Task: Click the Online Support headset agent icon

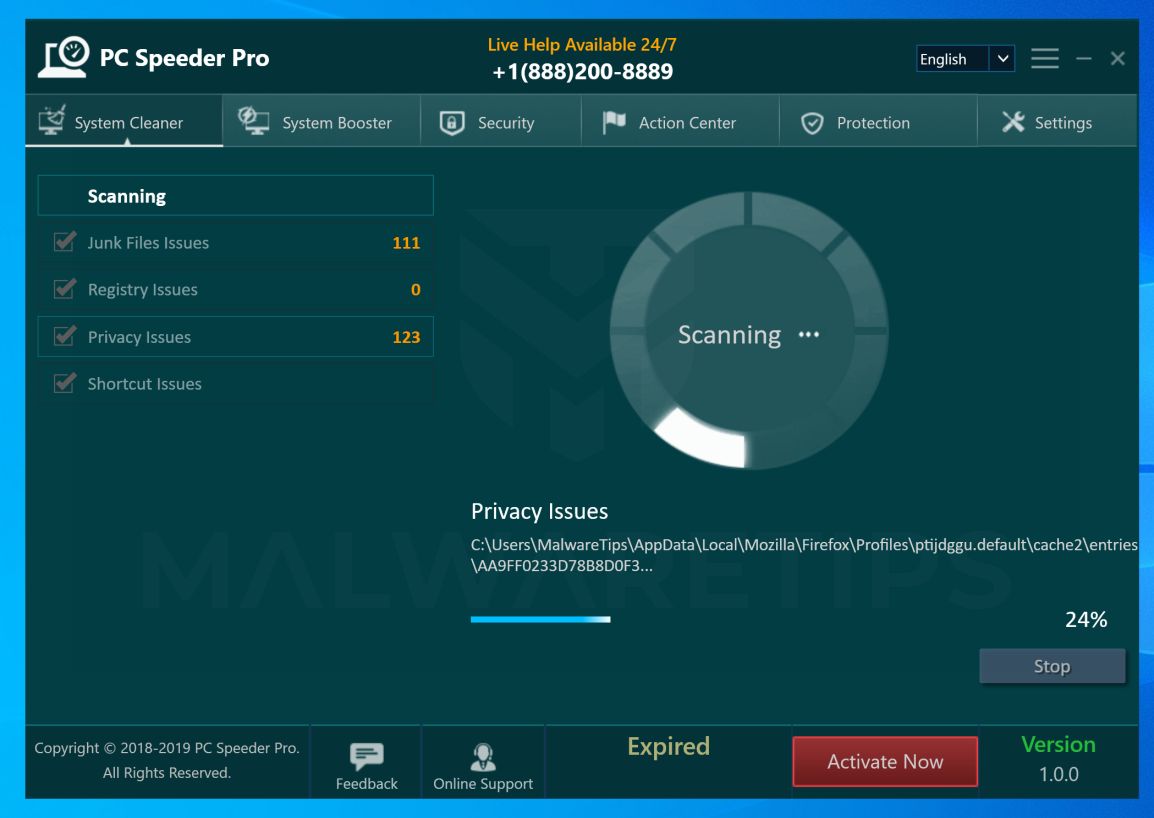Action: tap(483, 756)
